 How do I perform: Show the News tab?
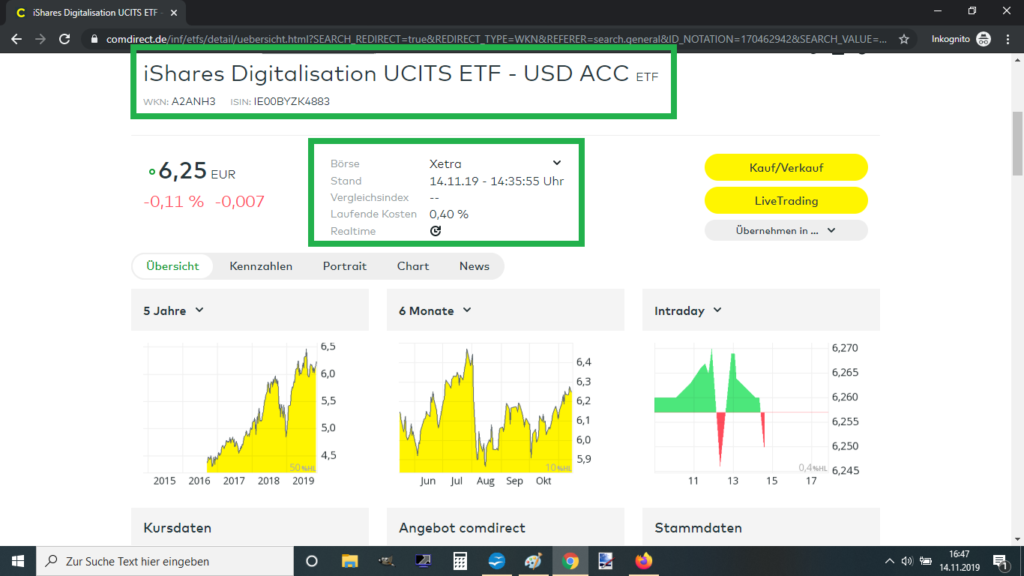point(474,266)
